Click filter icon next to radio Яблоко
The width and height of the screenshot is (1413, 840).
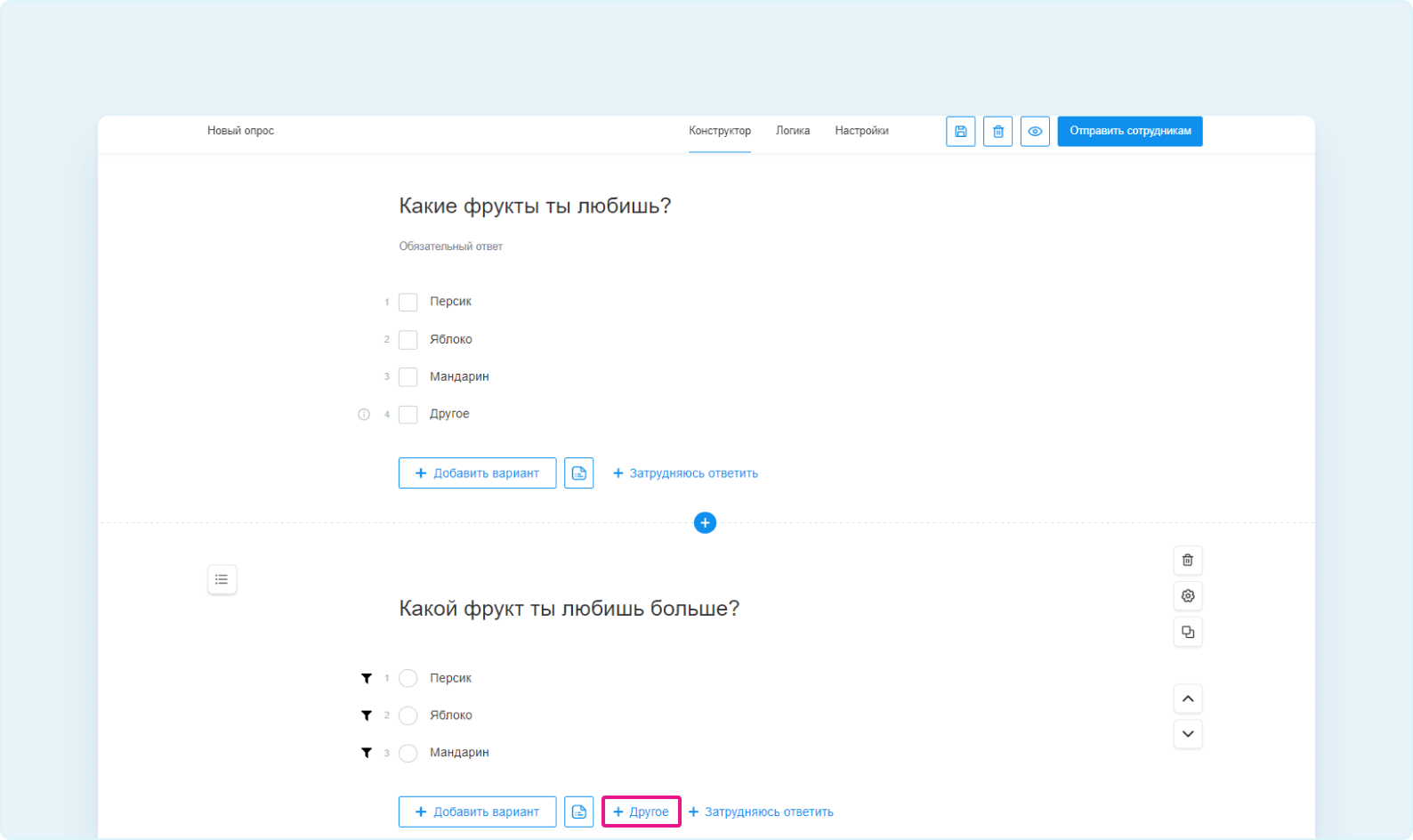367,715
